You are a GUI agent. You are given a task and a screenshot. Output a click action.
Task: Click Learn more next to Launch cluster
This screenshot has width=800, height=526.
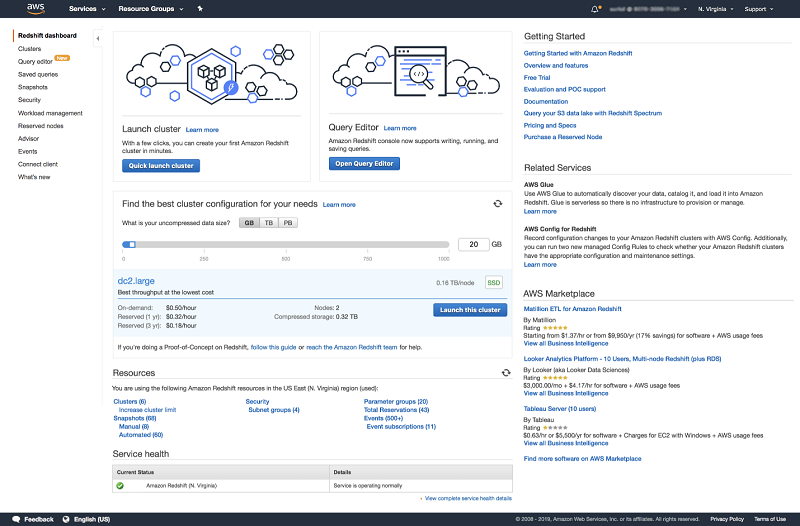[x=202, y=130]
